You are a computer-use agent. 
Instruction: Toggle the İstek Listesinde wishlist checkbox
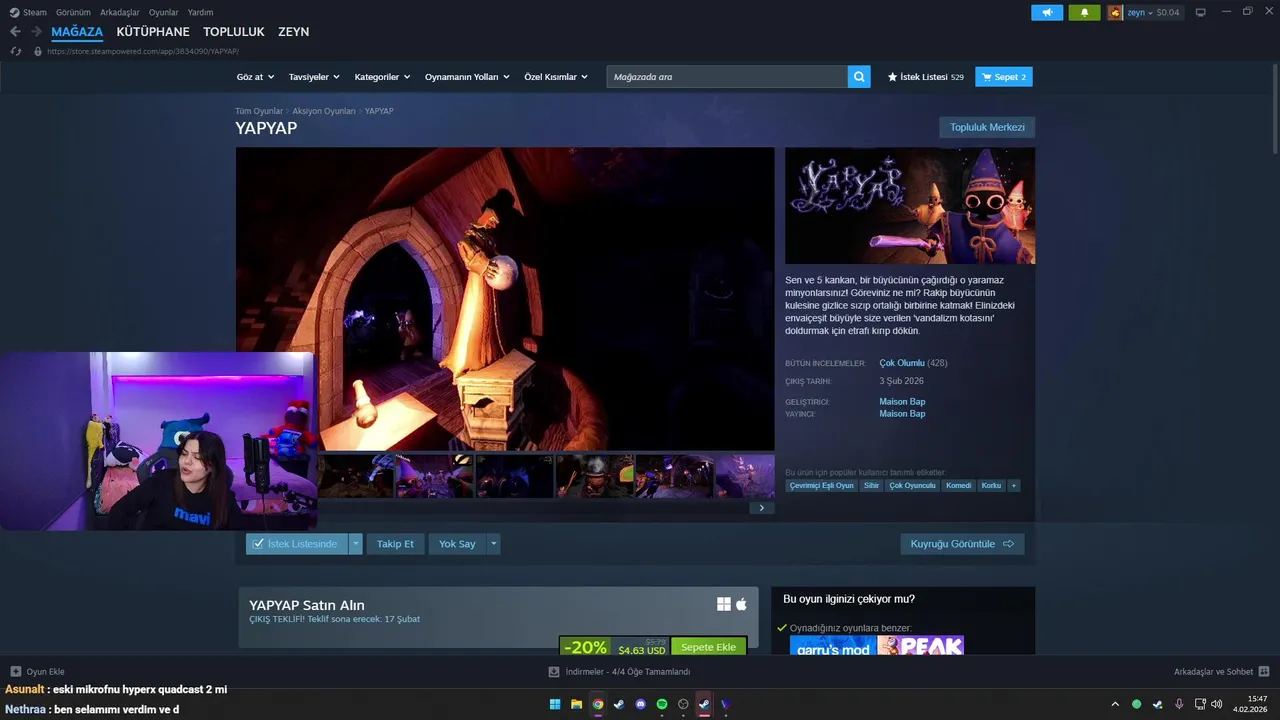[x=258, y=544]
